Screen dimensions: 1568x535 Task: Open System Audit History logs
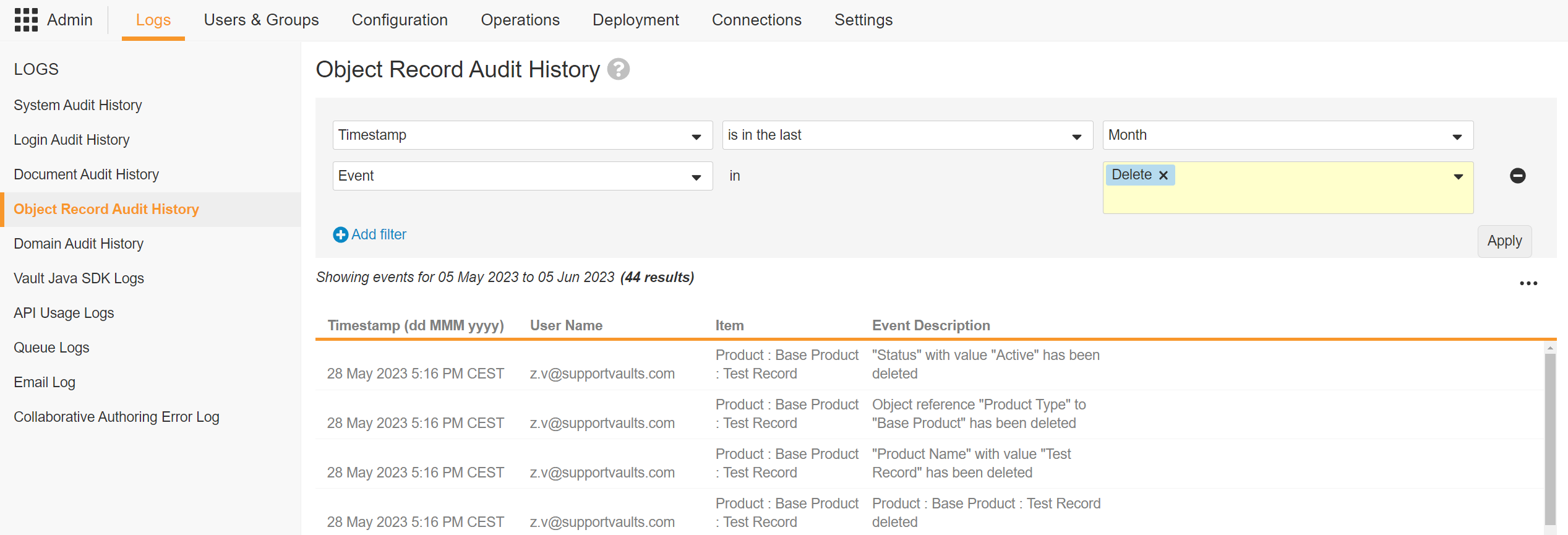[78, 105]
